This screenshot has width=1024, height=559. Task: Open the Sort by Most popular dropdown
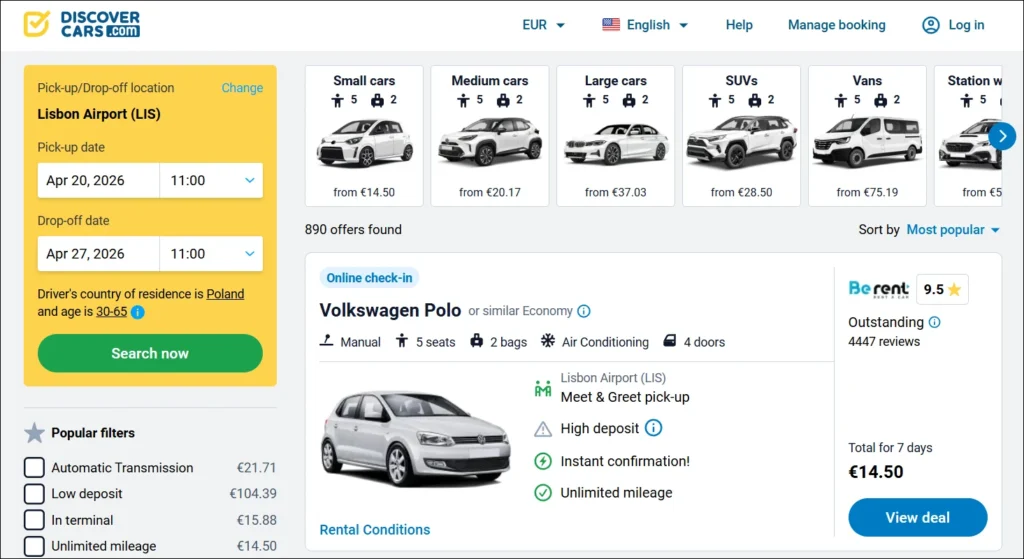tap(953, 230)
